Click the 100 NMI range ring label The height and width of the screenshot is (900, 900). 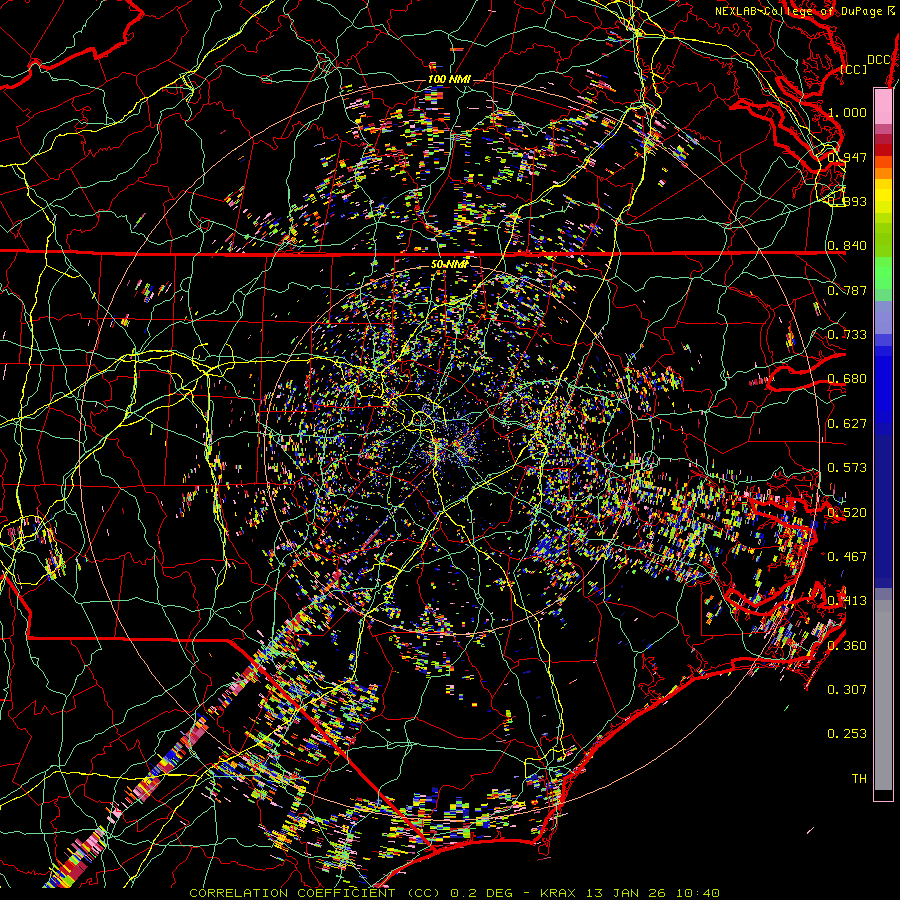(x=450, y=79)
